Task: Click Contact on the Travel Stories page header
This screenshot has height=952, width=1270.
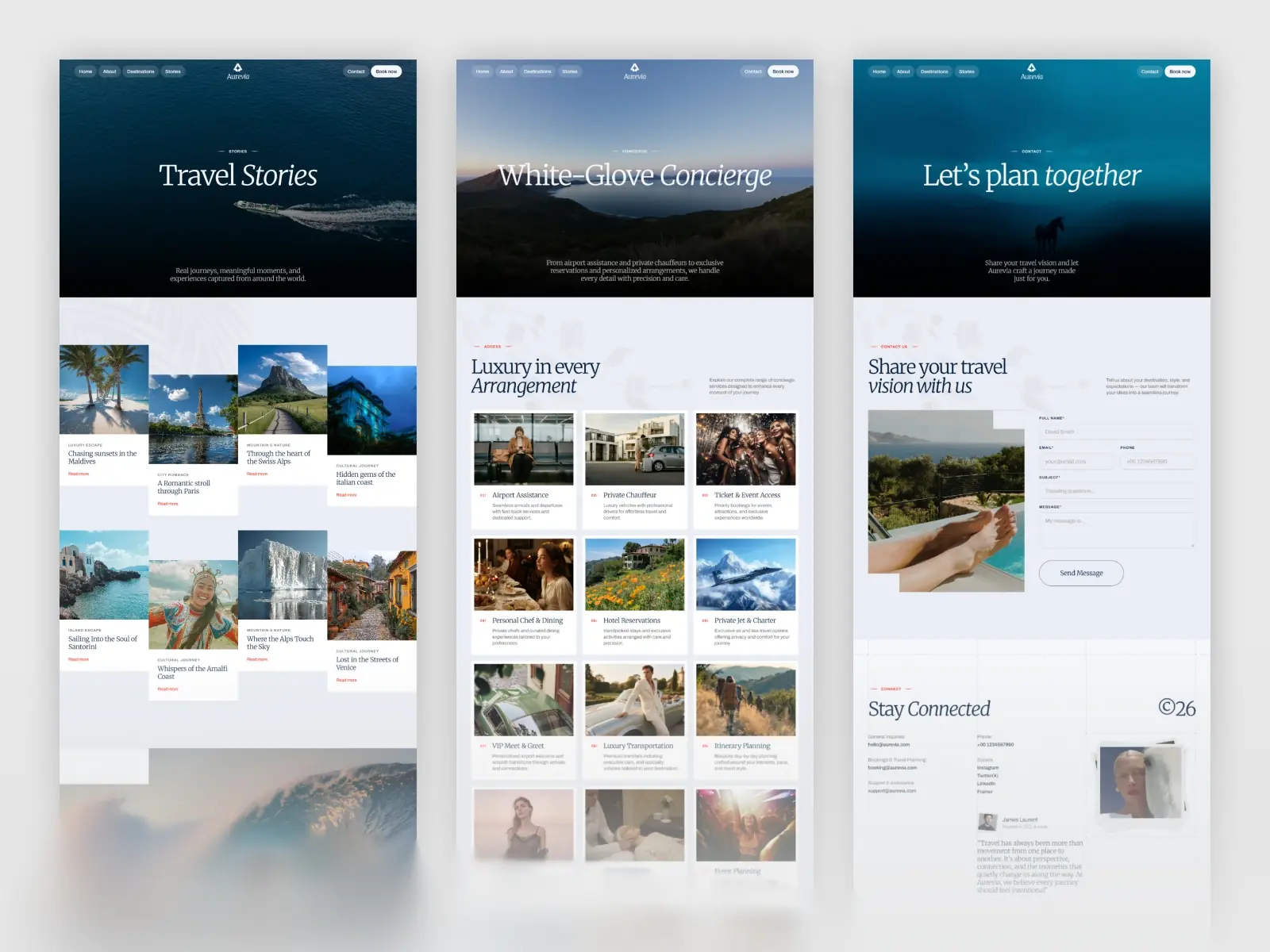Action: (x=356, y=71)
